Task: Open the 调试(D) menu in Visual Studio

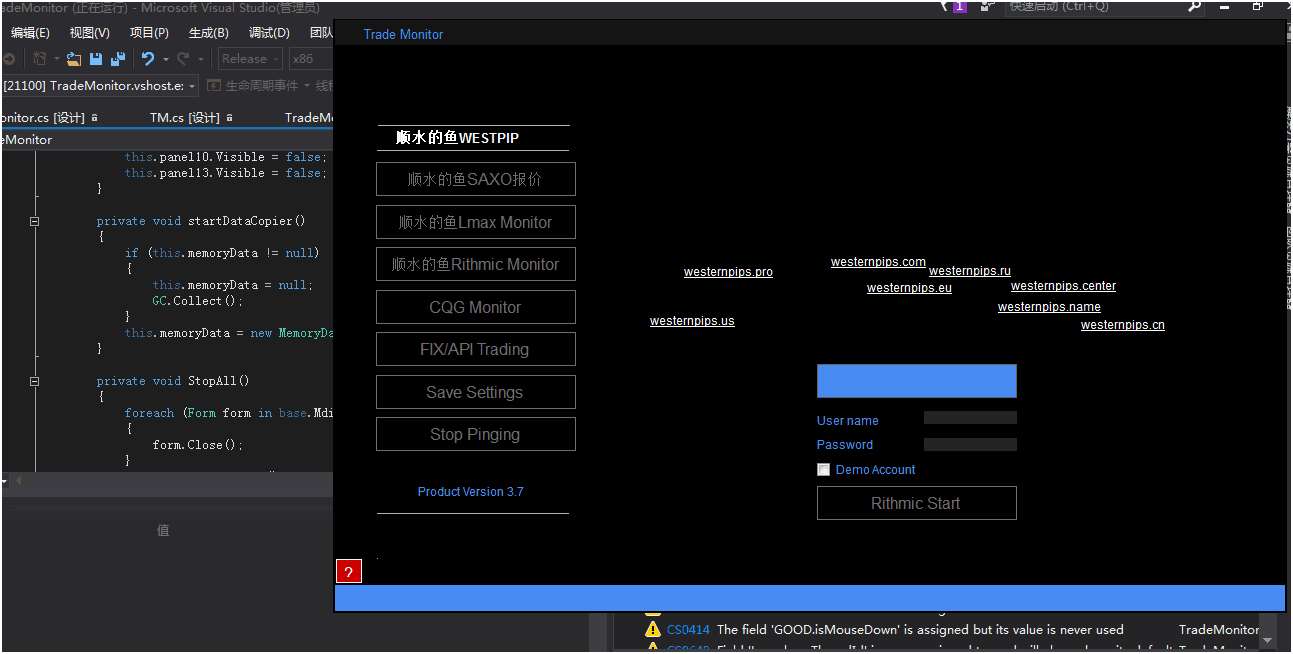Action: click(269, 33)
